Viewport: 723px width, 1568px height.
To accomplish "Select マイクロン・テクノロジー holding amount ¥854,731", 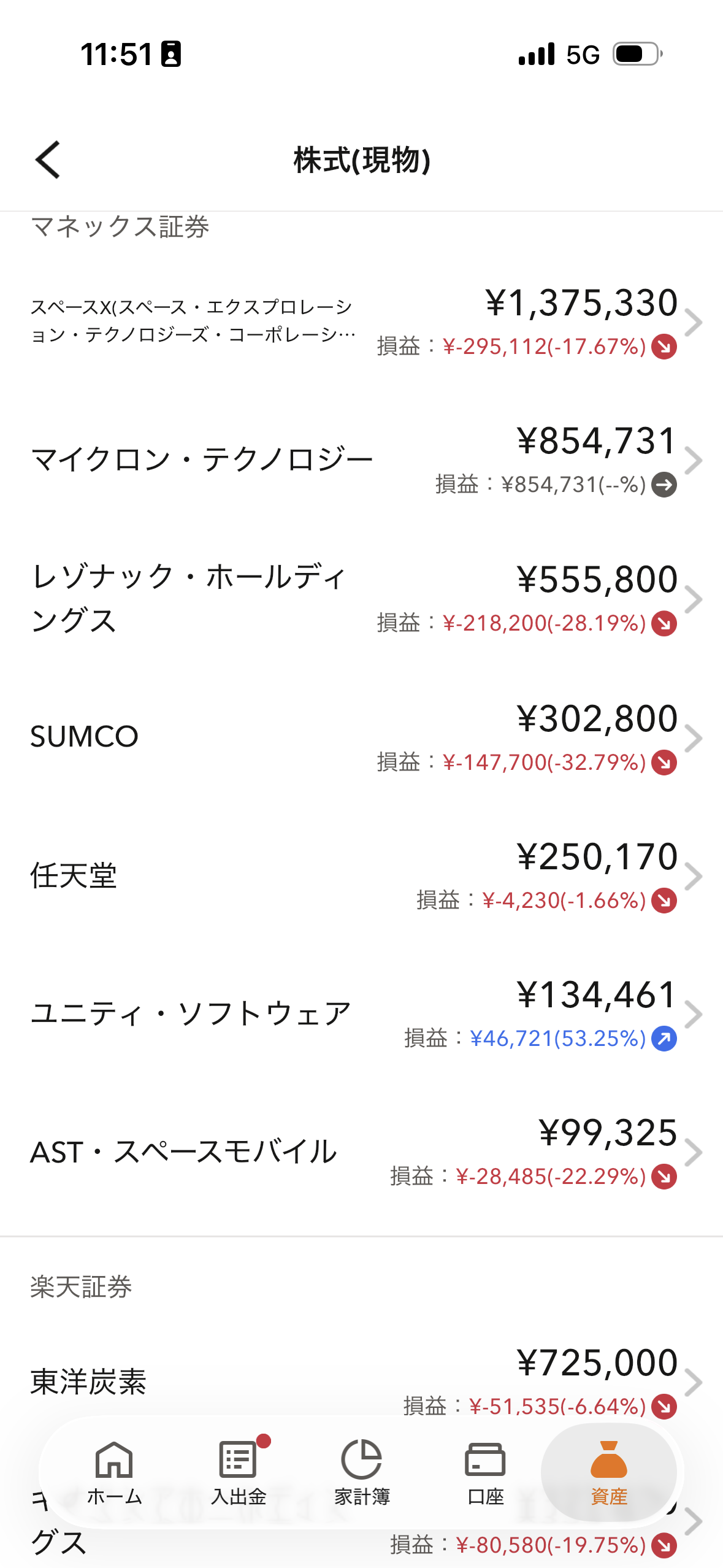I will click(597, 440).
